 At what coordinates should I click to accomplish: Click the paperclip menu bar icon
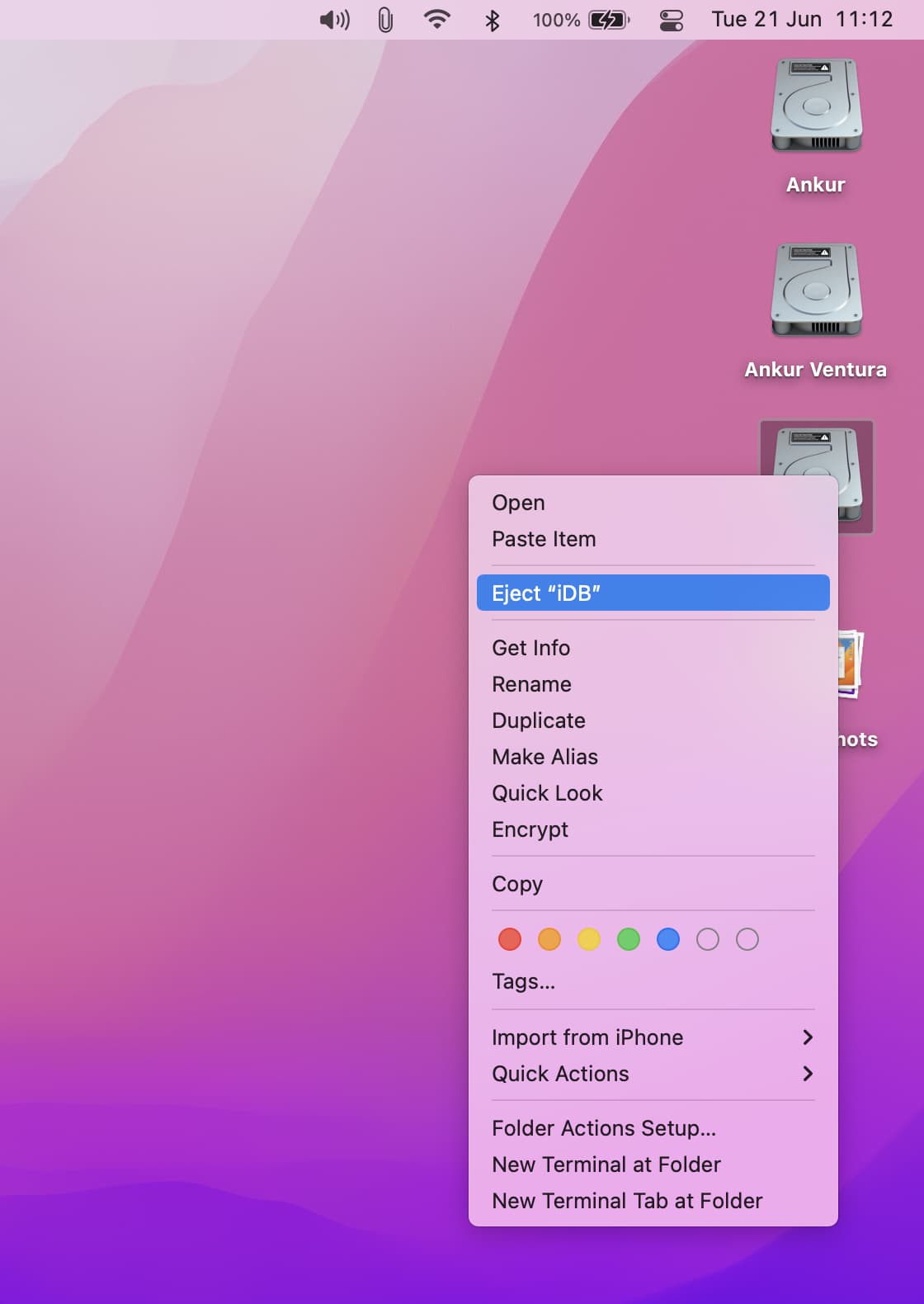click(385, 20)
